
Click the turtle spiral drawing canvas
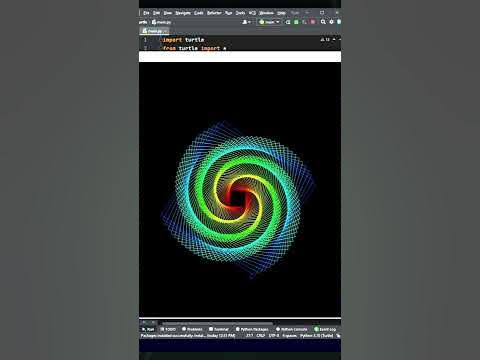240,189
